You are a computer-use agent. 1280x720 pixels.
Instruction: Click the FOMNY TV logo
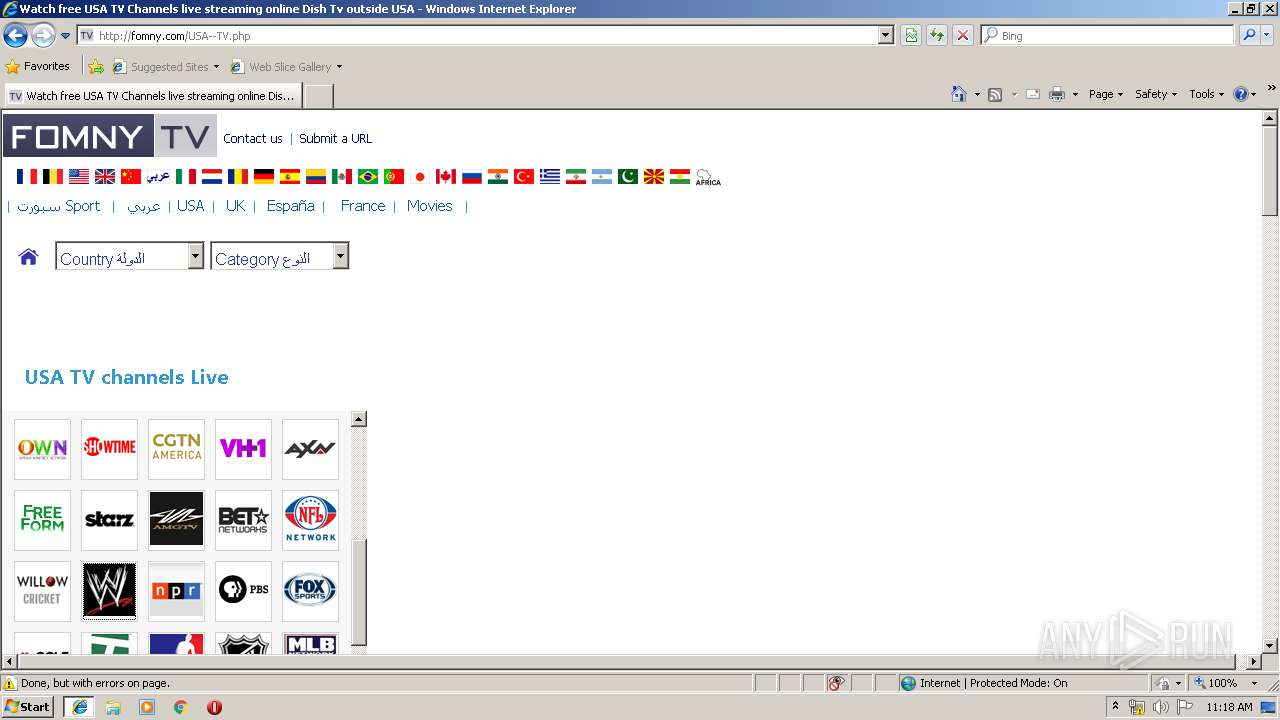(110, 135)
